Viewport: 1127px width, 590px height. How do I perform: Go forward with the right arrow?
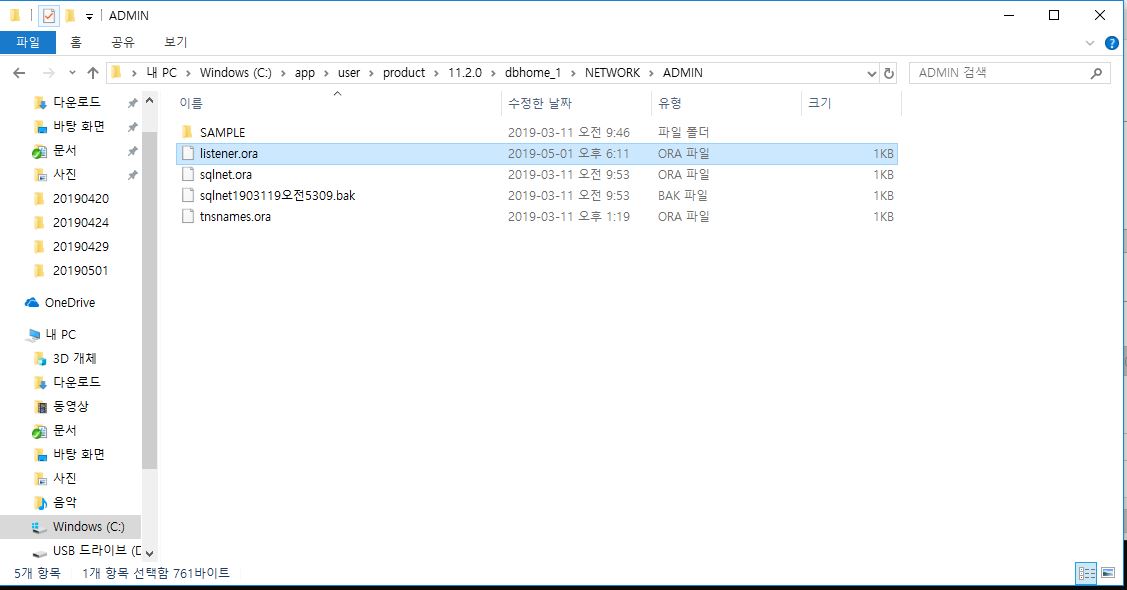(48, 73)
